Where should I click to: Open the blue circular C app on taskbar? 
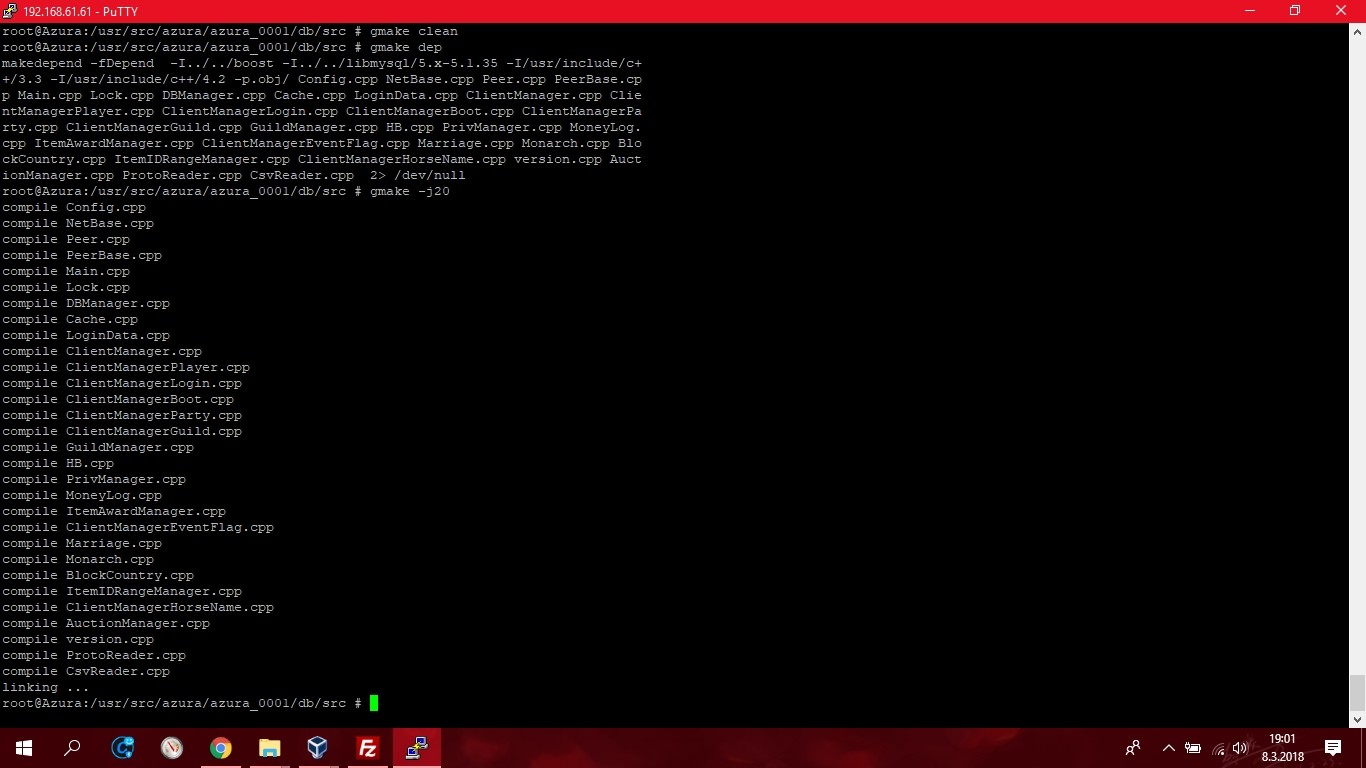(x=123, y=748)
